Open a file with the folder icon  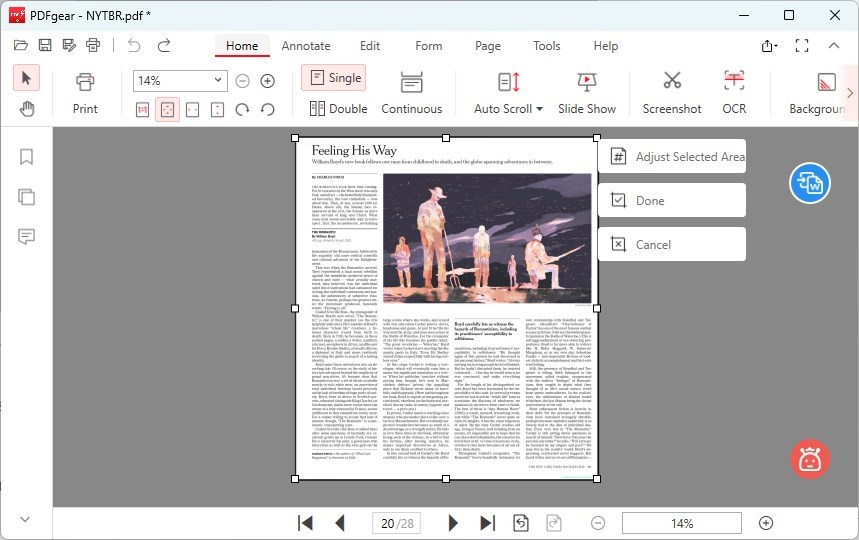pos(21,45)
